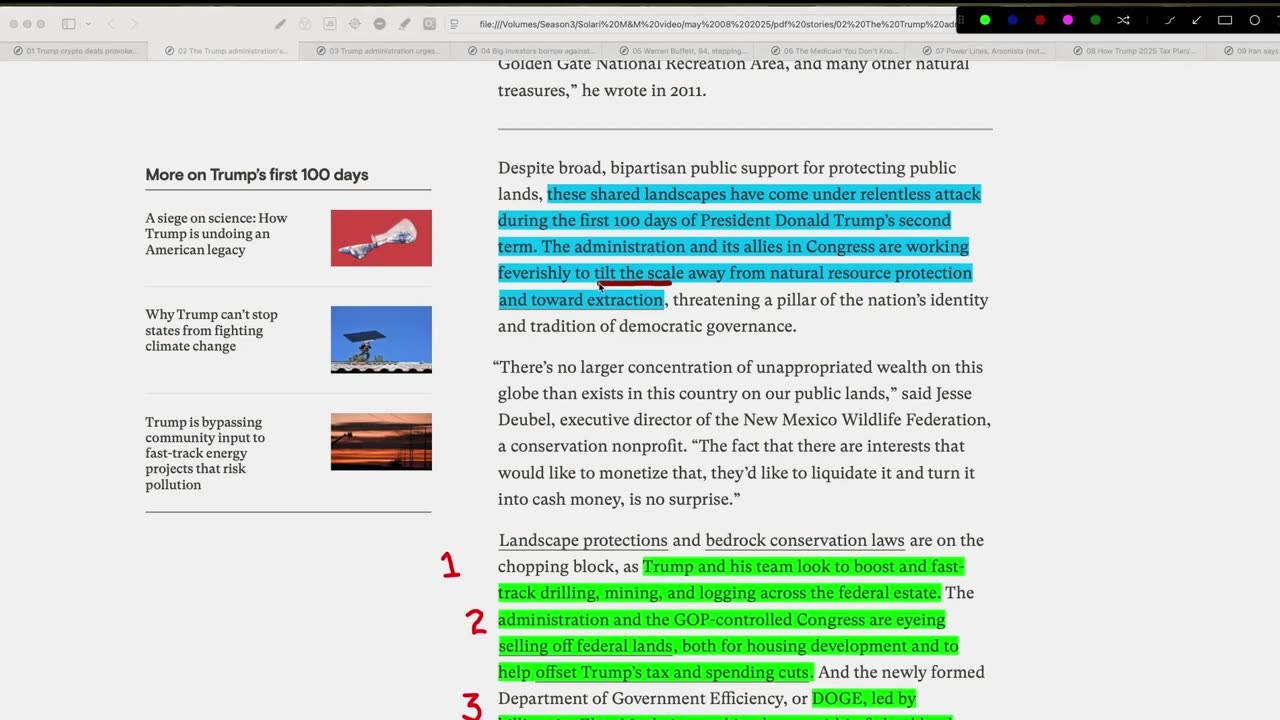Open 'Trump is bypassing community input' link

point(205,453)
